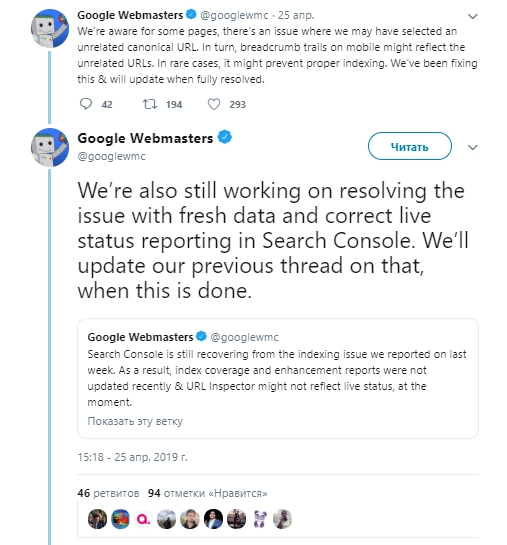Open the 15:18 - 25 апр. 2019 timestamp
The image size is (507, 545).
132,457
